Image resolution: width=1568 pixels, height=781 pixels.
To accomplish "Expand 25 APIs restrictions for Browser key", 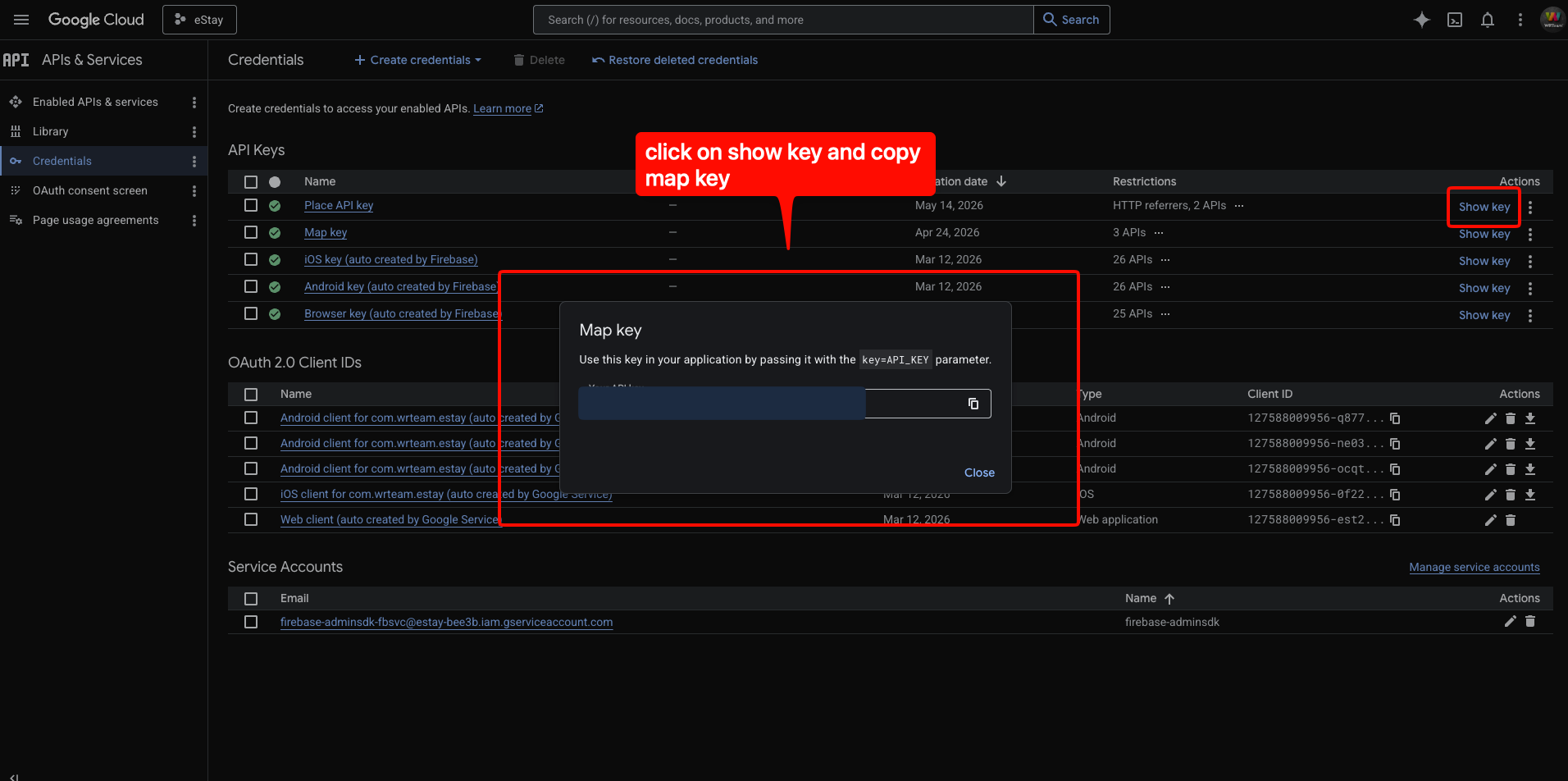I will (1165, 314).
